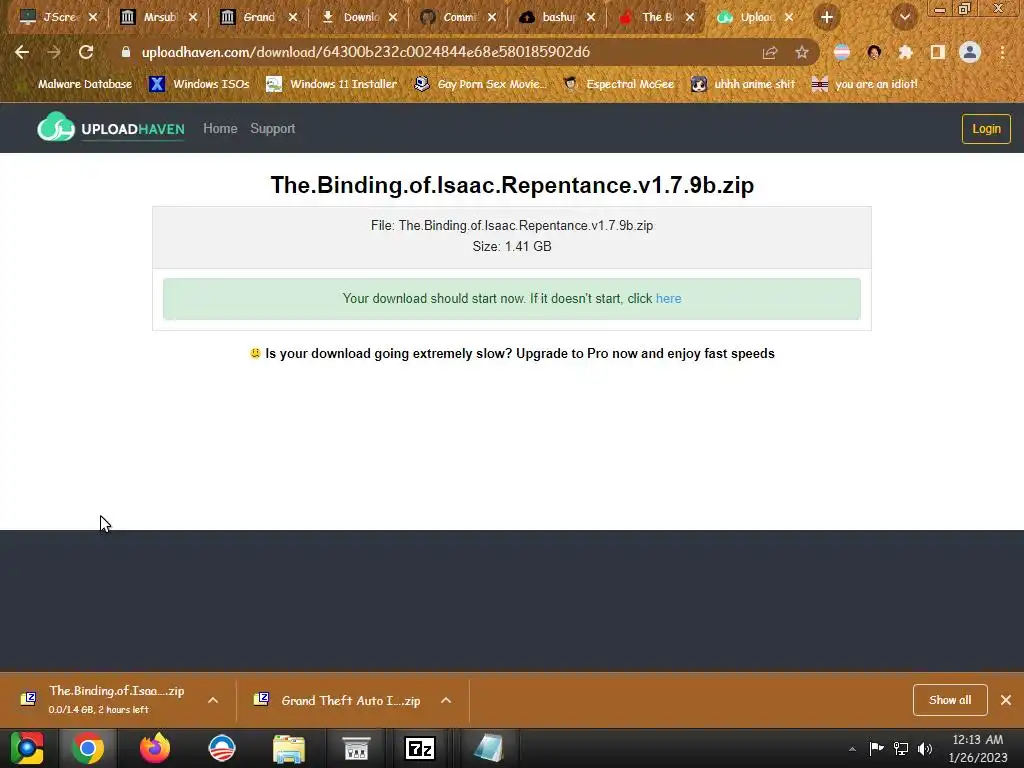The width and height of the screenshot is (1024, 768).
Task: Click the Login button
Action: (986, 129)
